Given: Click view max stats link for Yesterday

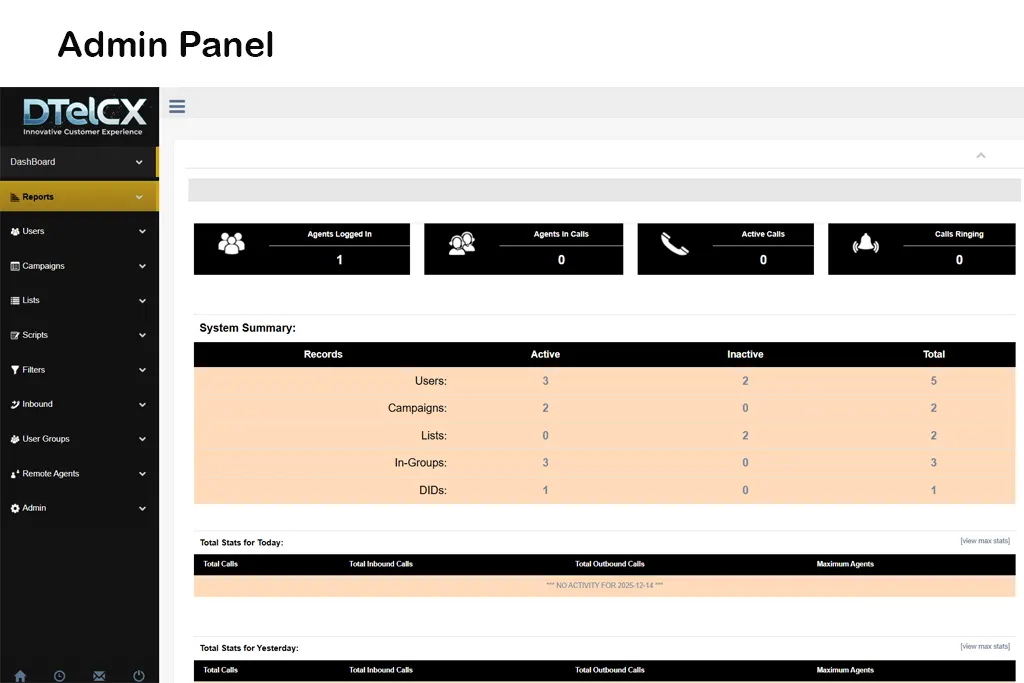Looking at the screenshot, I should coord(984,647).
